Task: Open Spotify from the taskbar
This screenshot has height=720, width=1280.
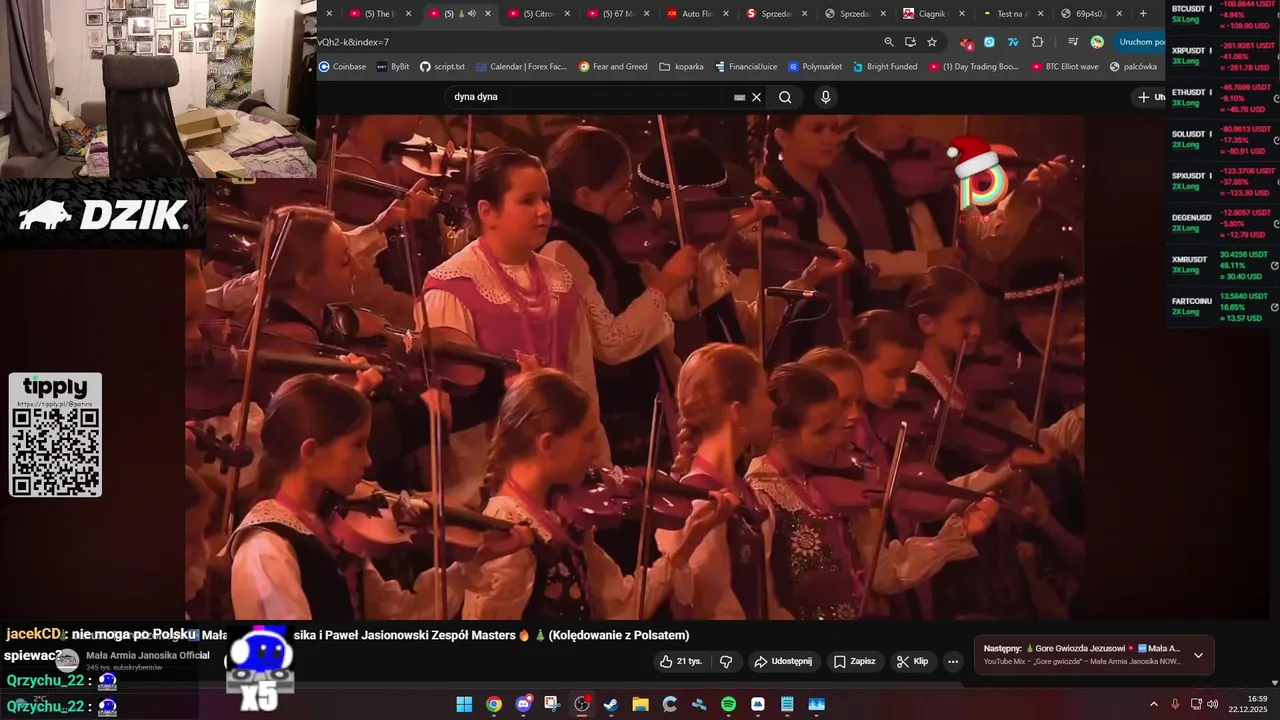Action: click(729, 704)
